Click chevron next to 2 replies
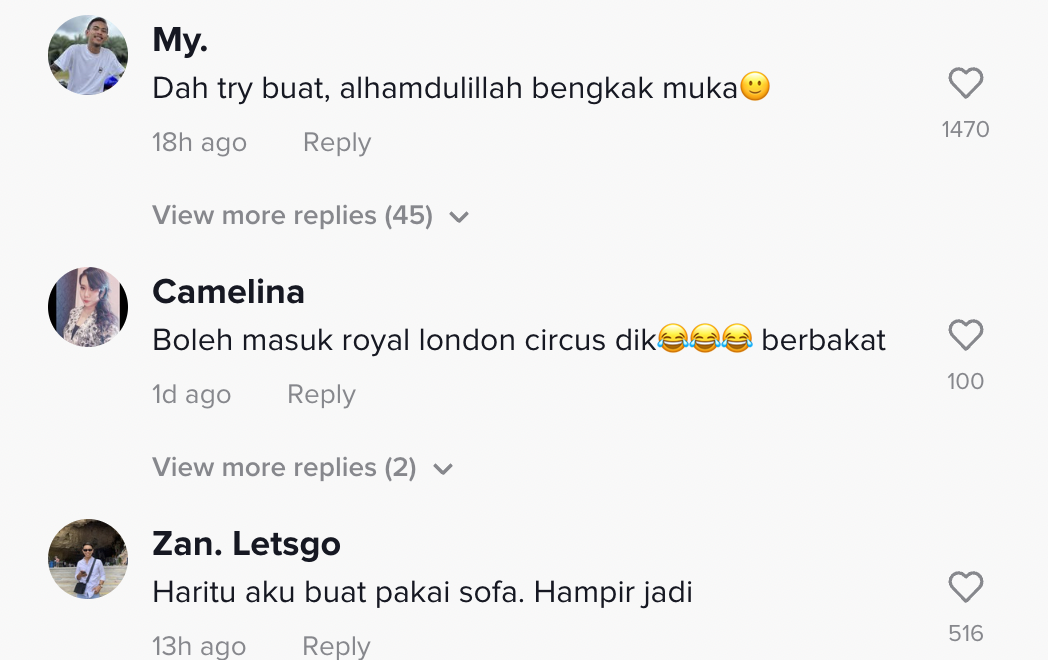The height and width of the screenshot is (660, 1048). pyautogui.click(x=443, y=469)
